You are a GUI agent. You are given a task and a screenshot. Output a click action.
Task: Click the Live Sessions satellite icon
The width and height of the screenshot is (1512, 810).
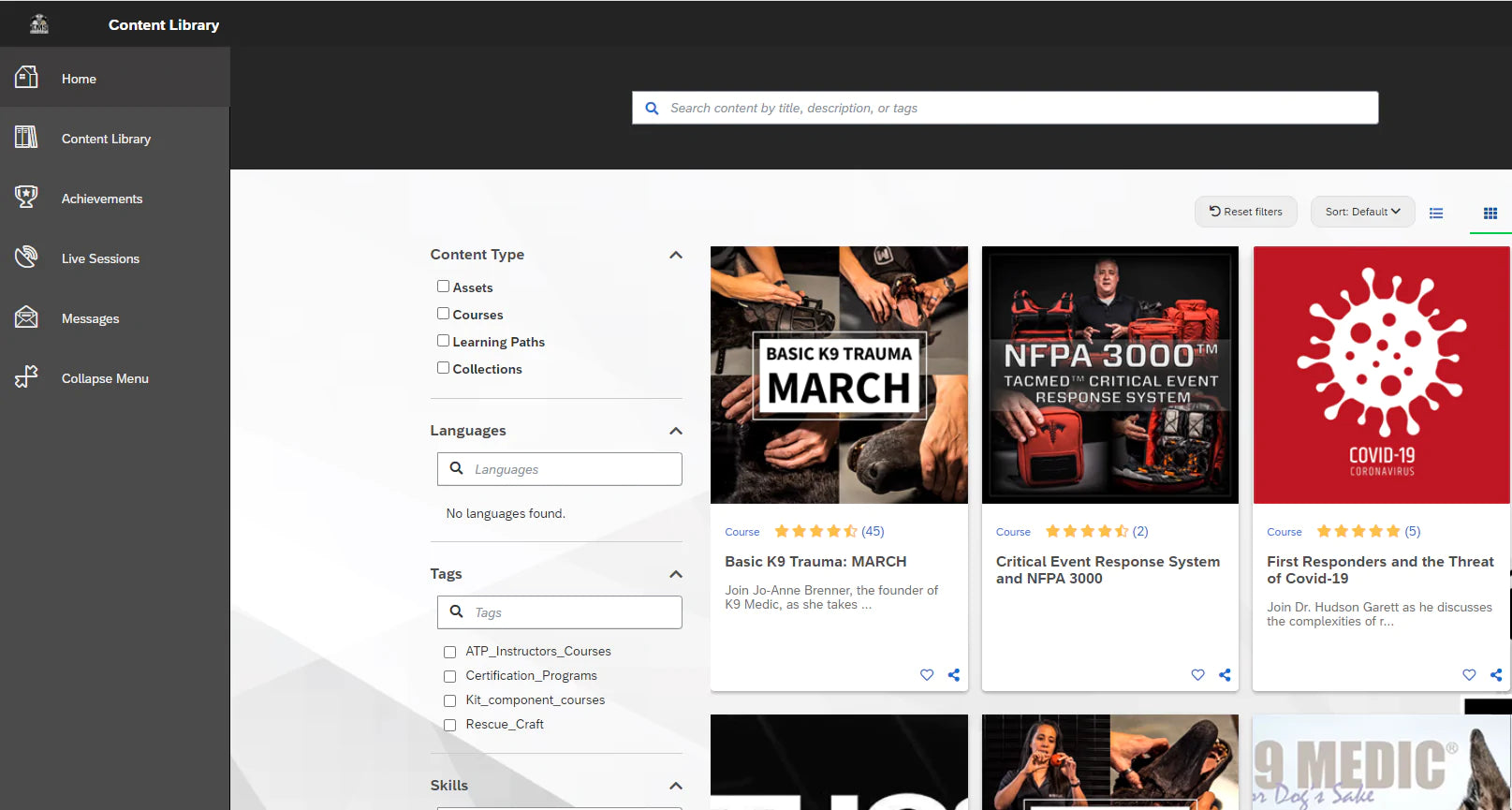click(26, 258)
